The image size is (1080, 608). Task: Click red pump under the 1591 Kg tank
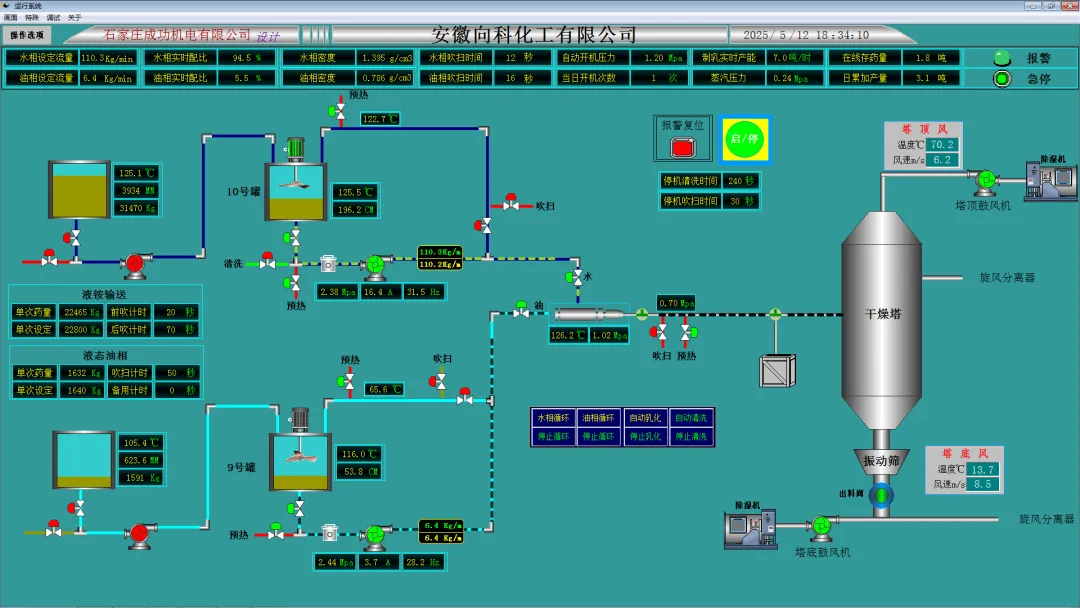tap(139, 534)
